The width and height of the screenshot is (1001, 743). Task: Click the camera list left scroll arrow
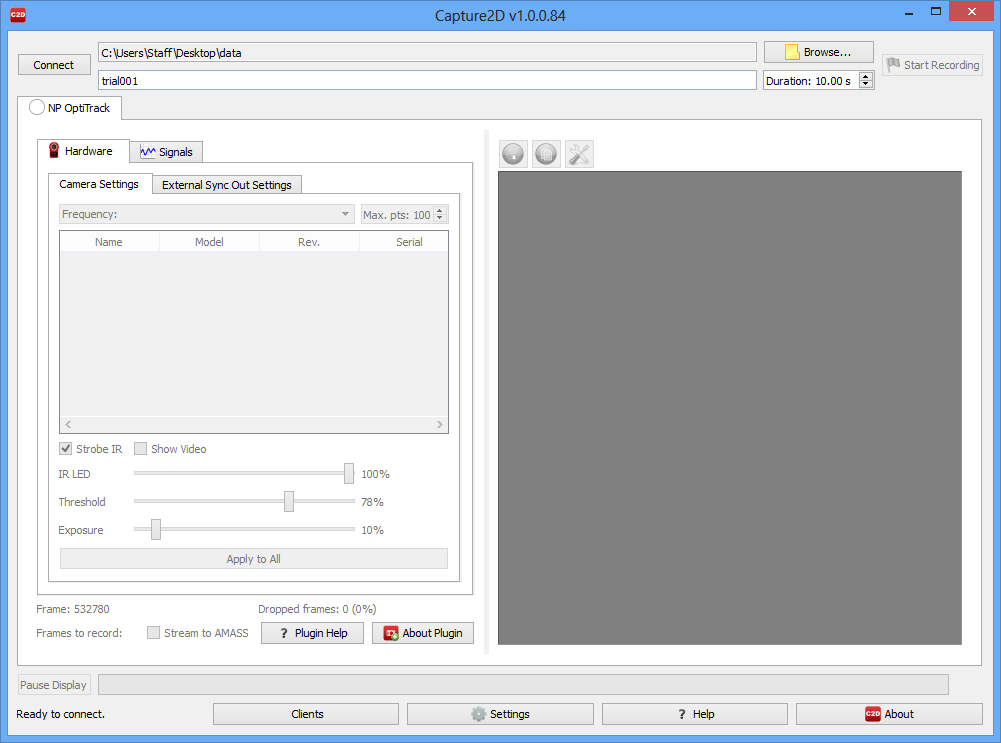pos(68,424)
